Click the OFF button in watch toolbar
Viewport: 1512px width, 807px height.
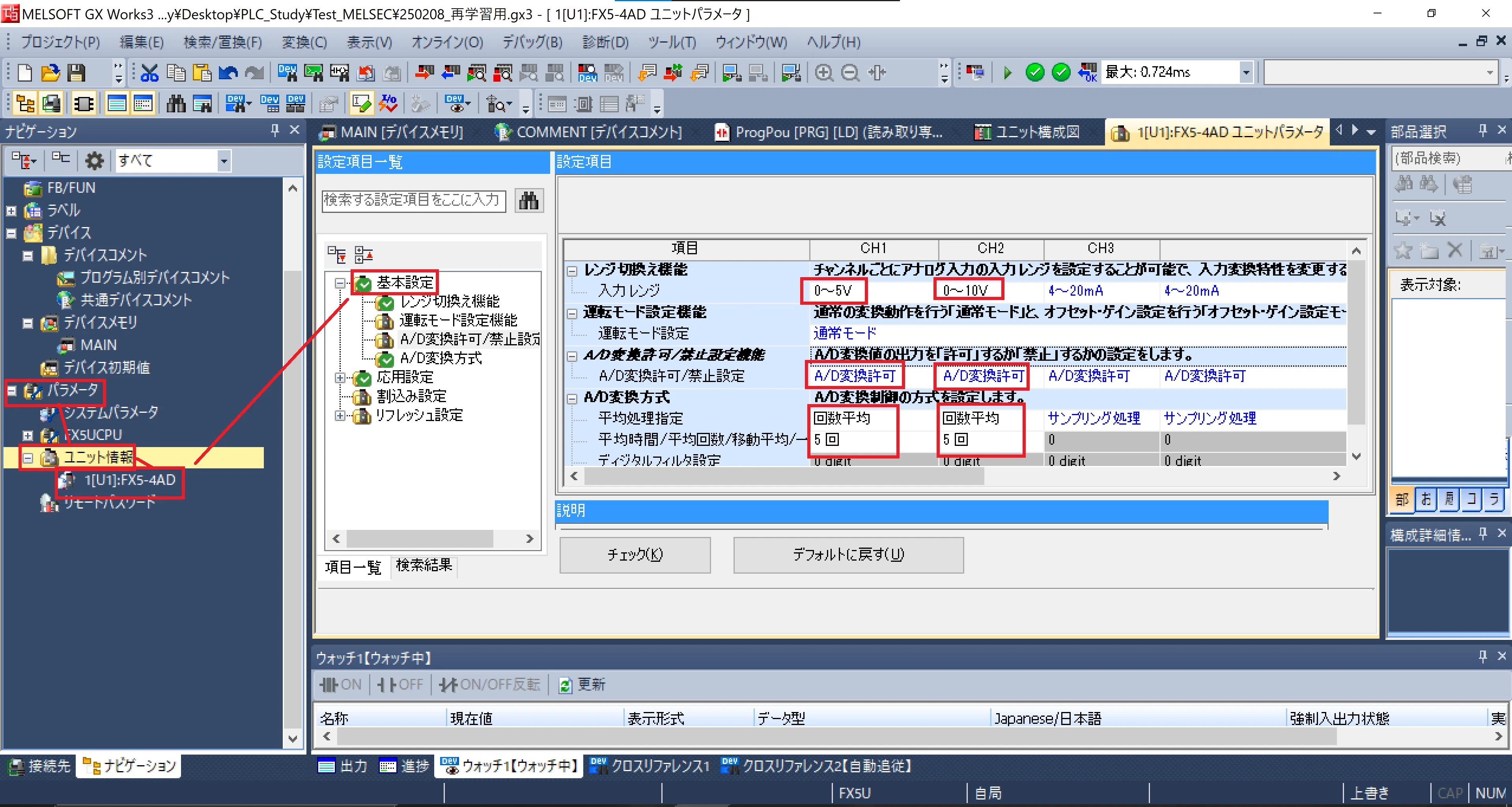tap(400, 685)
